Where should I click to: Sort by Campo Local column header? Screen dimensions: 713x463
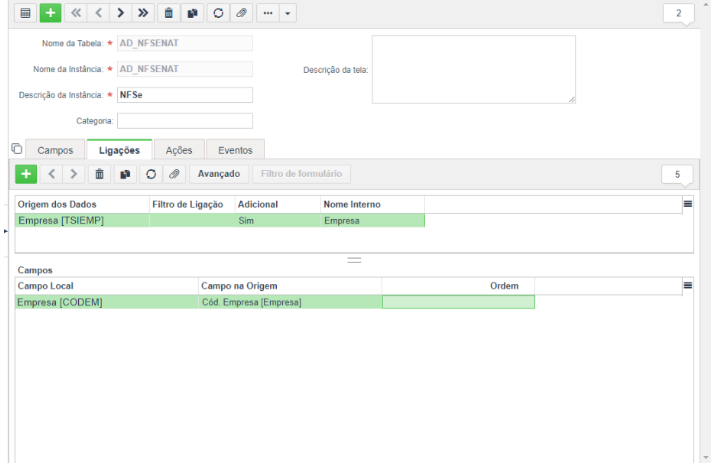[x=106, y=286]
